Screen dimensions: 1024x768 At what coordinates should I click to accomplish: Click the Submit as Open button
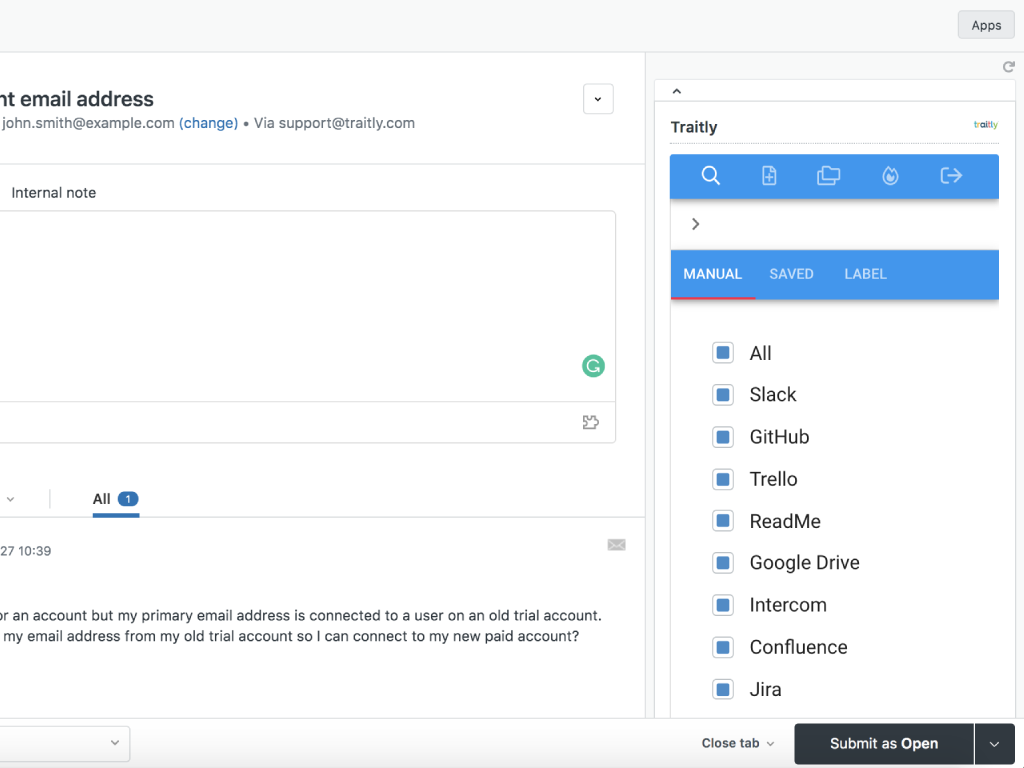point(883,744)
